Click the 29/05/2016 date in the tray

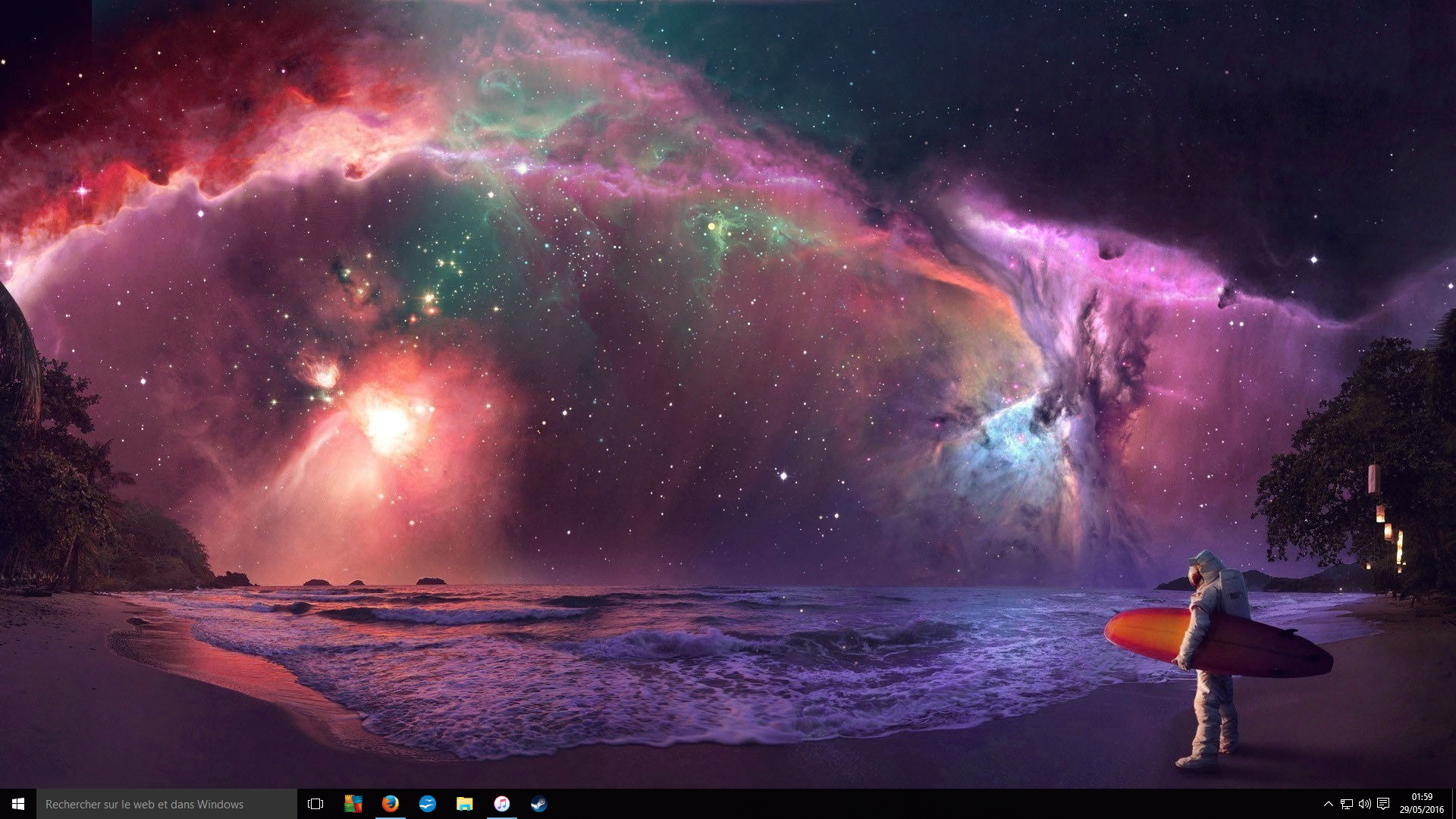1422,810
